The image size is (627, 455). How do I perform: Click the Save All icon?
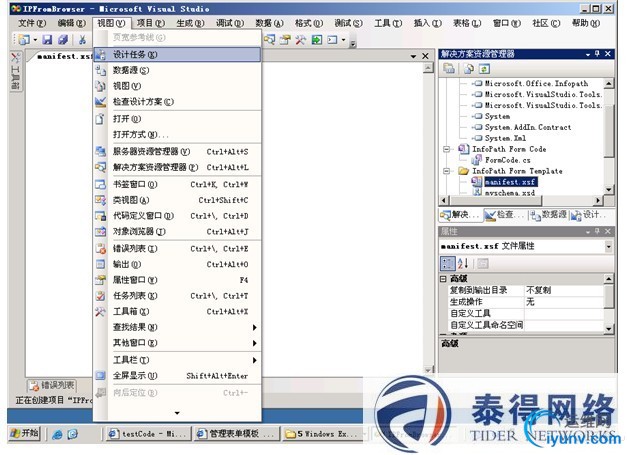[x=63, y=39]
